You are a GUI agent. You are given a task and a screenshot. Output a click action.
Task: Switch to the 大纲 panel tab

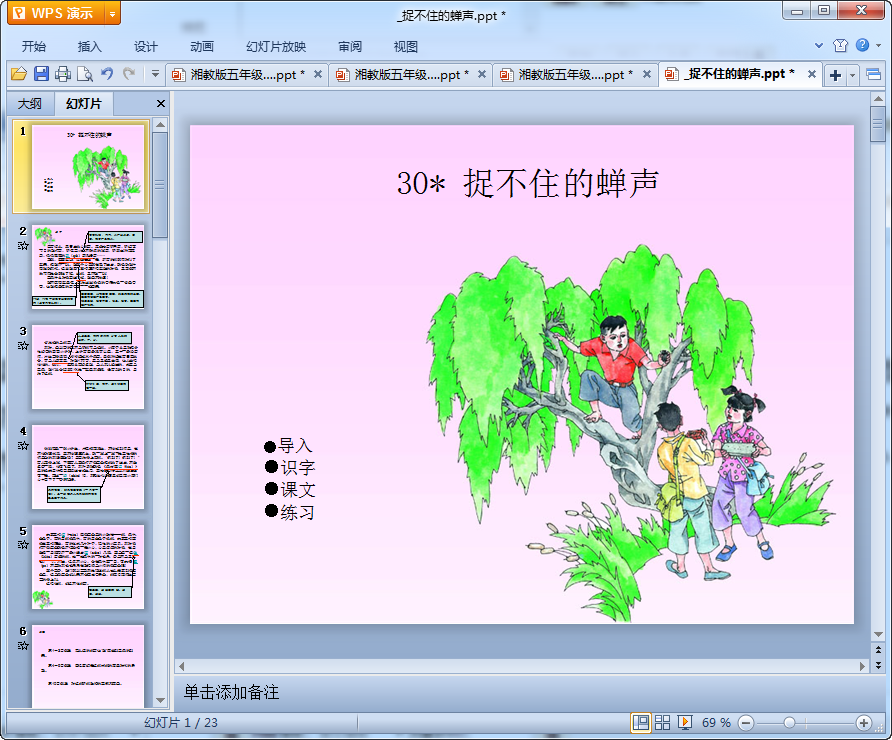click(30, 104)
